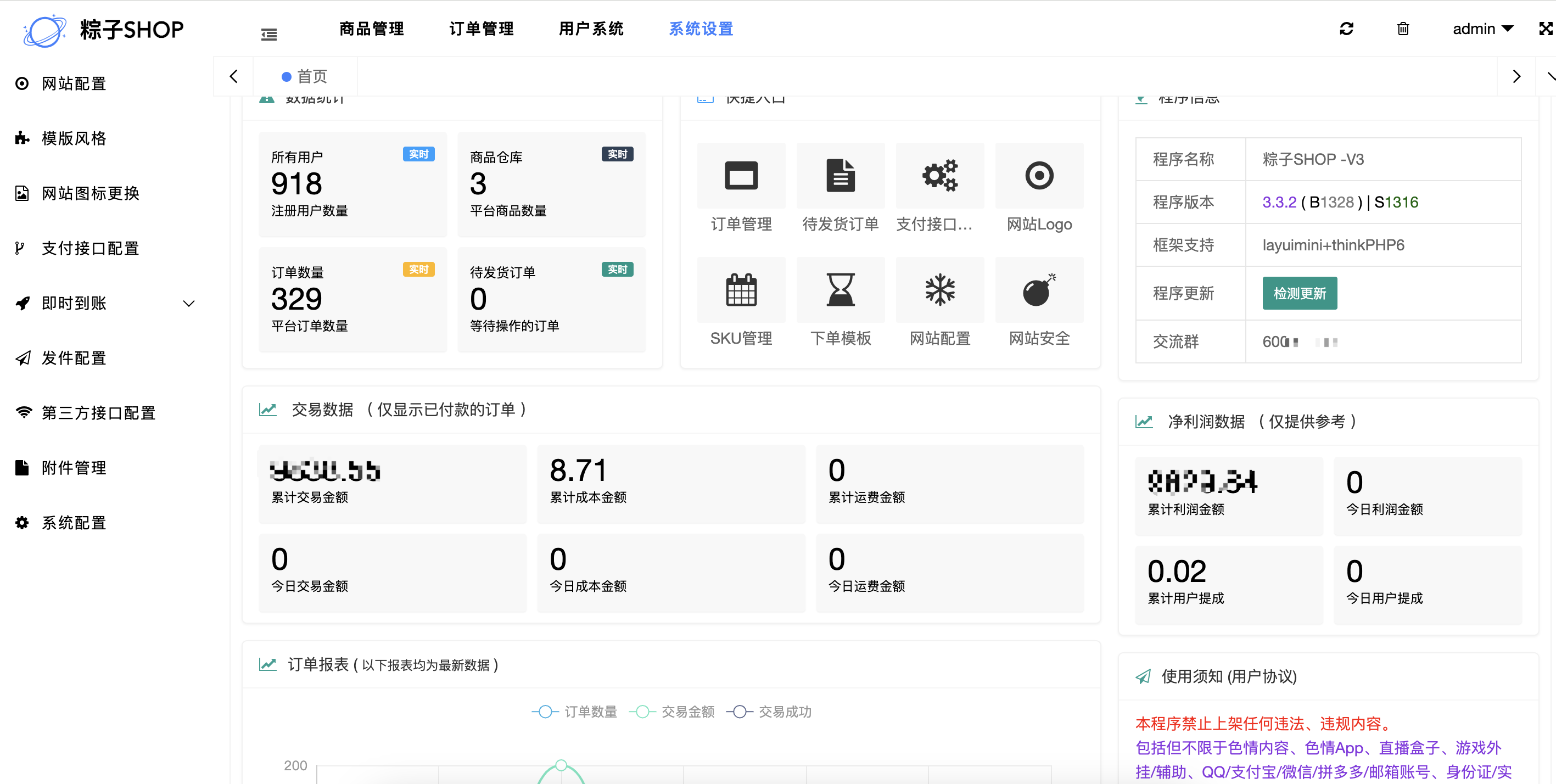Open 支付接口配置 in the sidebar
The width and height of the screenshot is (1556, 784).
click(91, 248)
